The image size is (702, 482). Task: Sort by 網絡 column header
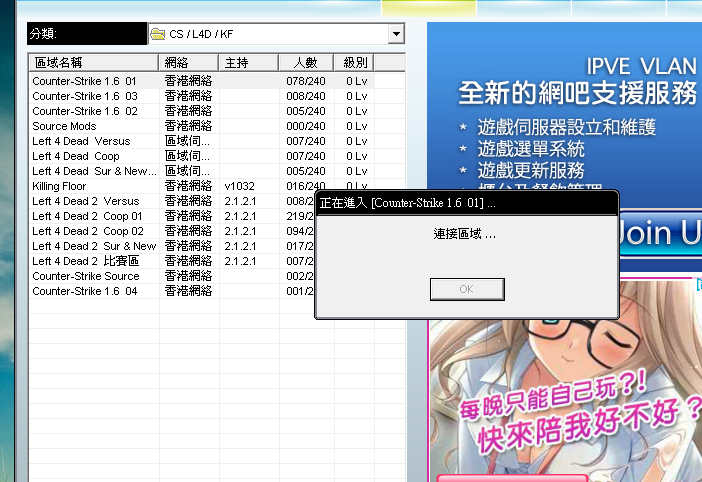[x=188, y=63]
